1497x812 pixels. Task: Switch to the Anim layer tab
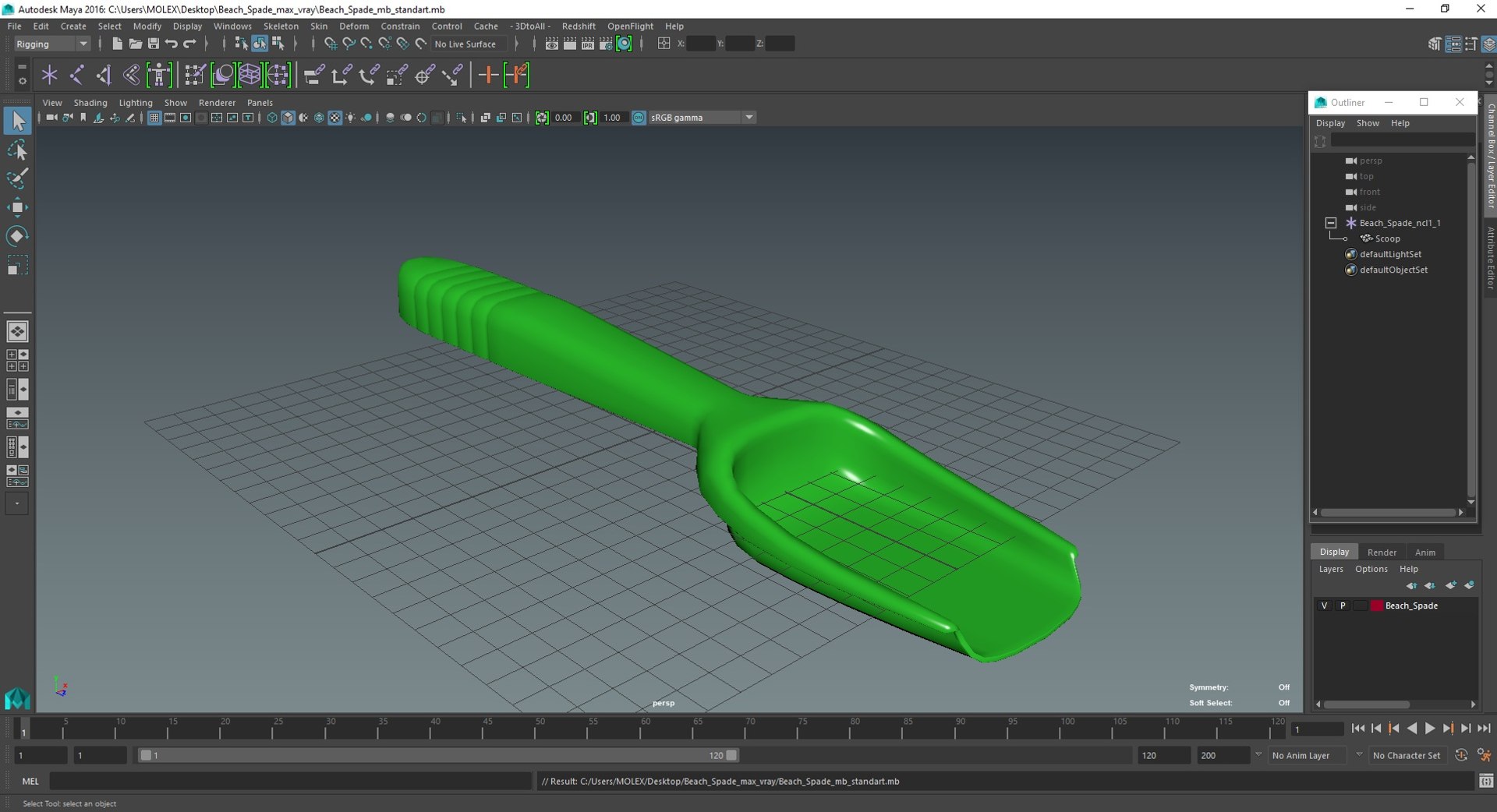pos(1424,552)
